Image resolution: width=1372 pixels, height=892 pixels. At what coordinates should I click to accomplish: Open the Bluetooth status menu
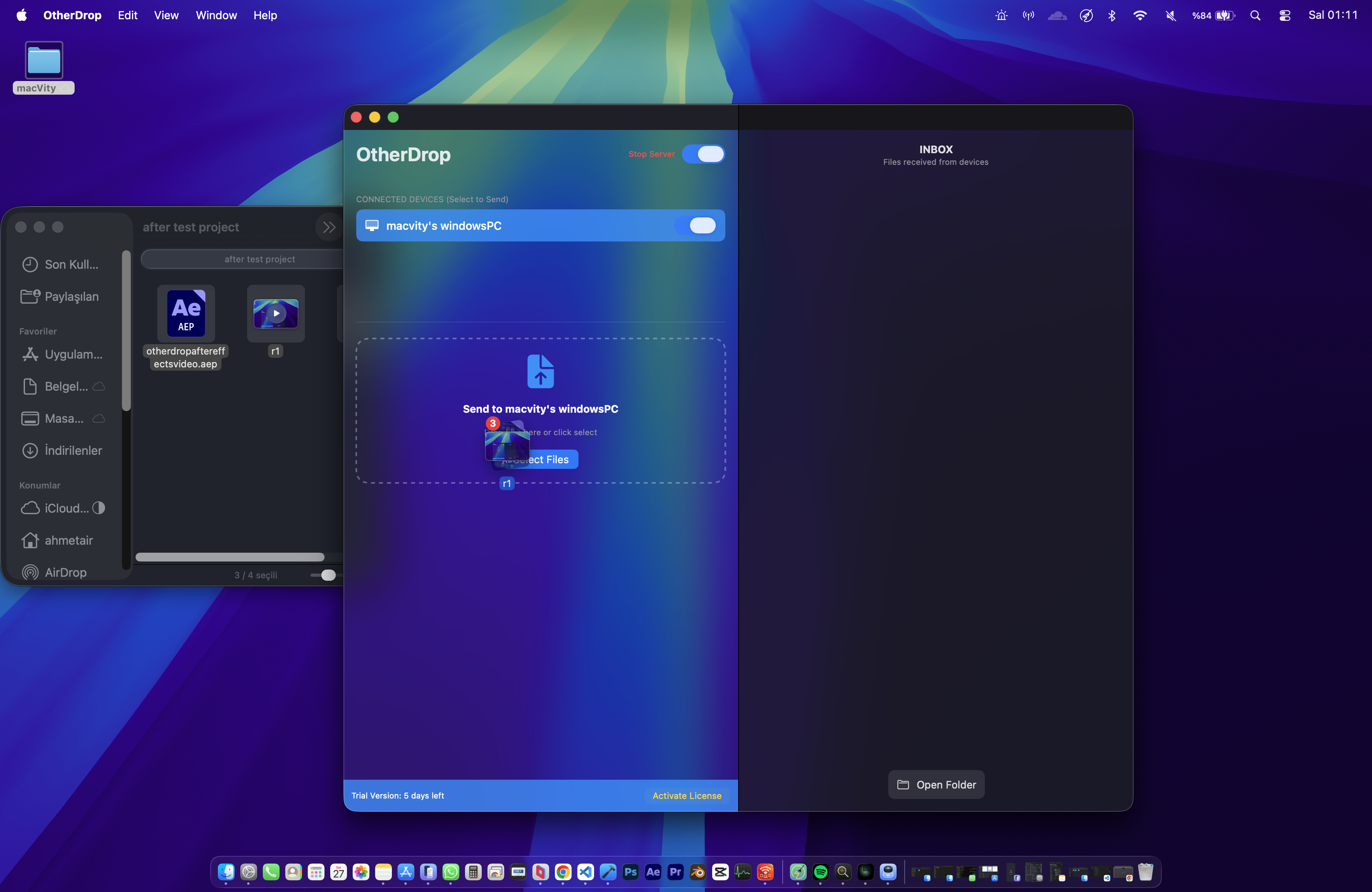(x=1112, y=16)
